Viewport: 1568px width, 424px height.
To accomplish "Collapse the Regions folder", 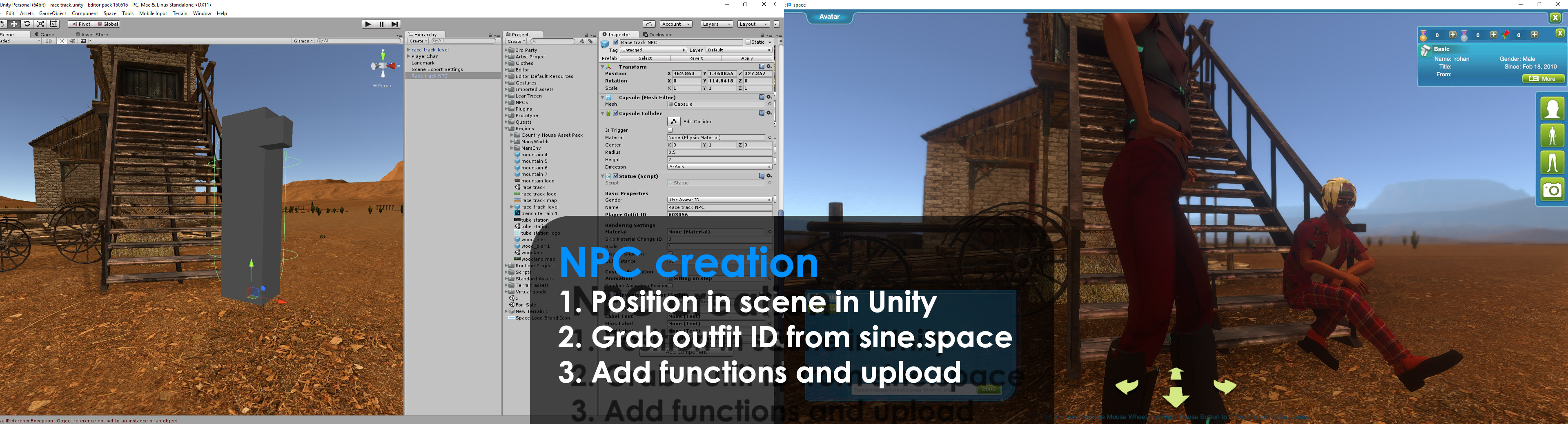I will (506, 129).
